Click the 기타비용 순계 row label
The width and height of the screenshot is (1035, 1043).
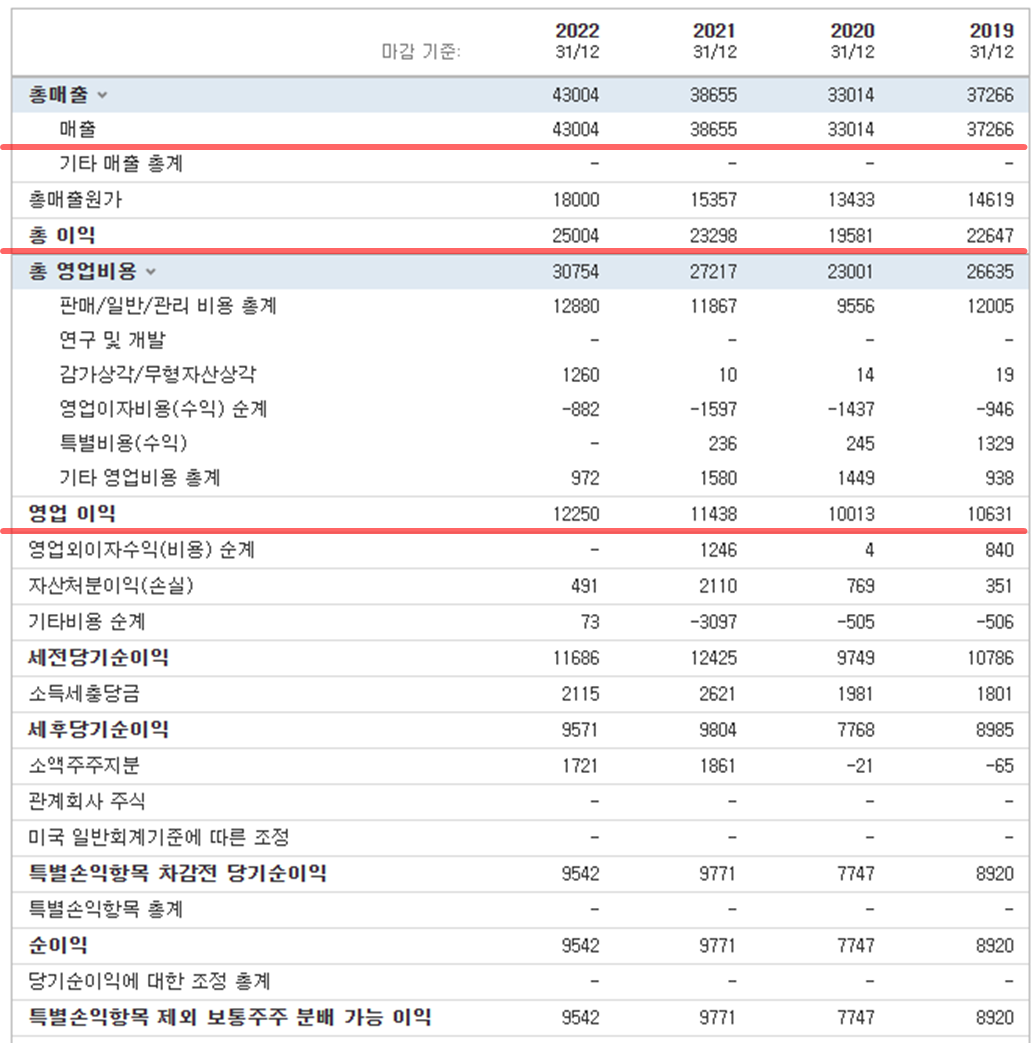coord(86,622)
